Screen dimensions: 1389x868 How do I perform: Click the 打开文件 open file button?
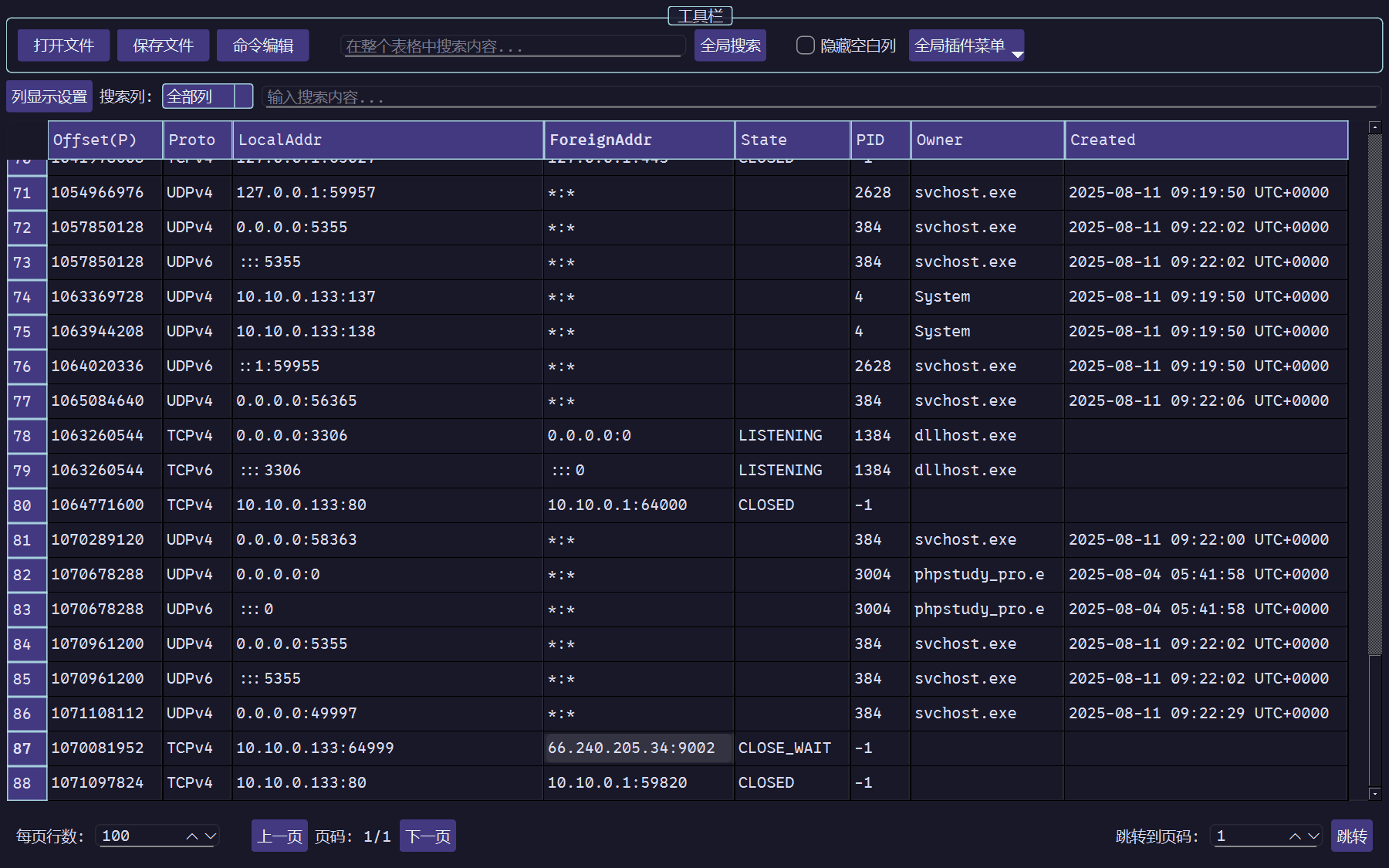tap(63, 46)
